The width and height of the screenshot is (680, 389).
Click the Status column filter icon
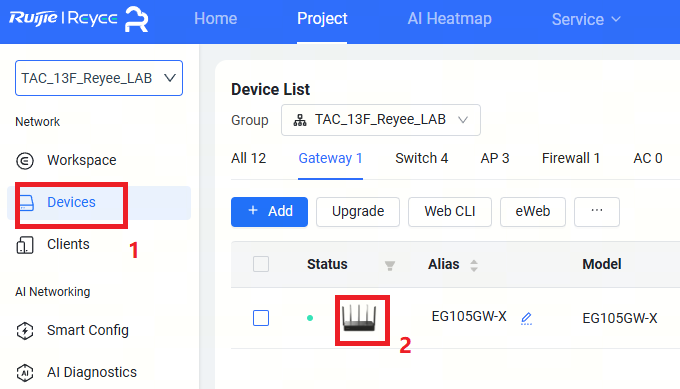[x=389, y=265]
